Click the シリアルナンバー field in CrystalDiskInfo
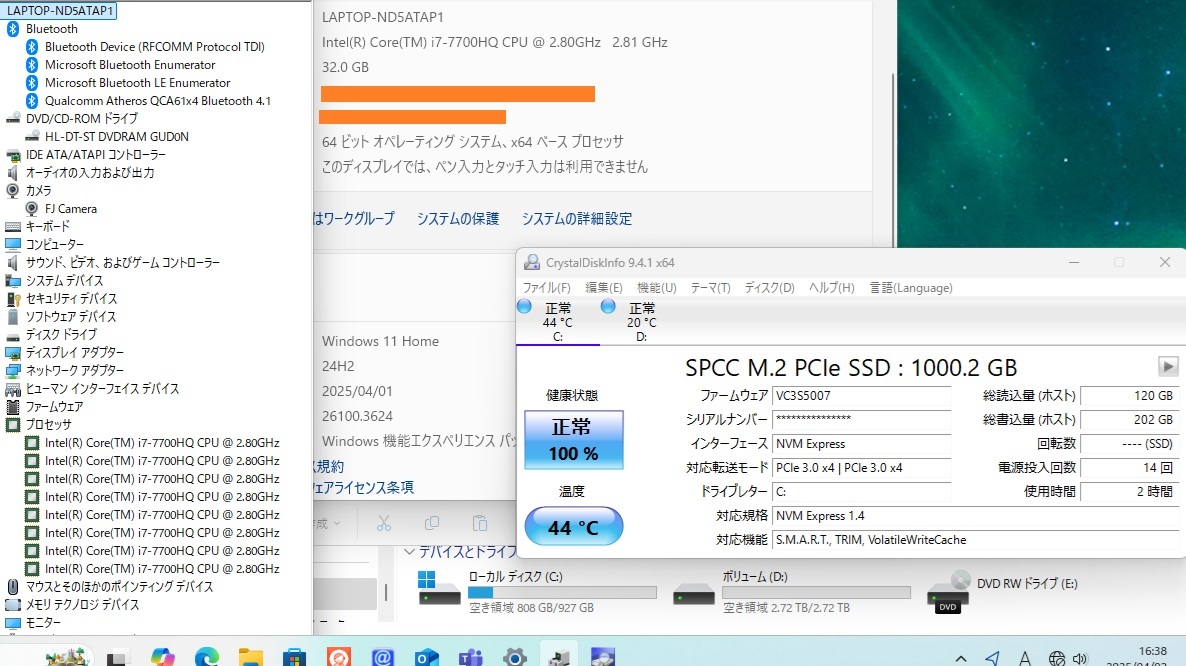 (x=862, y=419)
